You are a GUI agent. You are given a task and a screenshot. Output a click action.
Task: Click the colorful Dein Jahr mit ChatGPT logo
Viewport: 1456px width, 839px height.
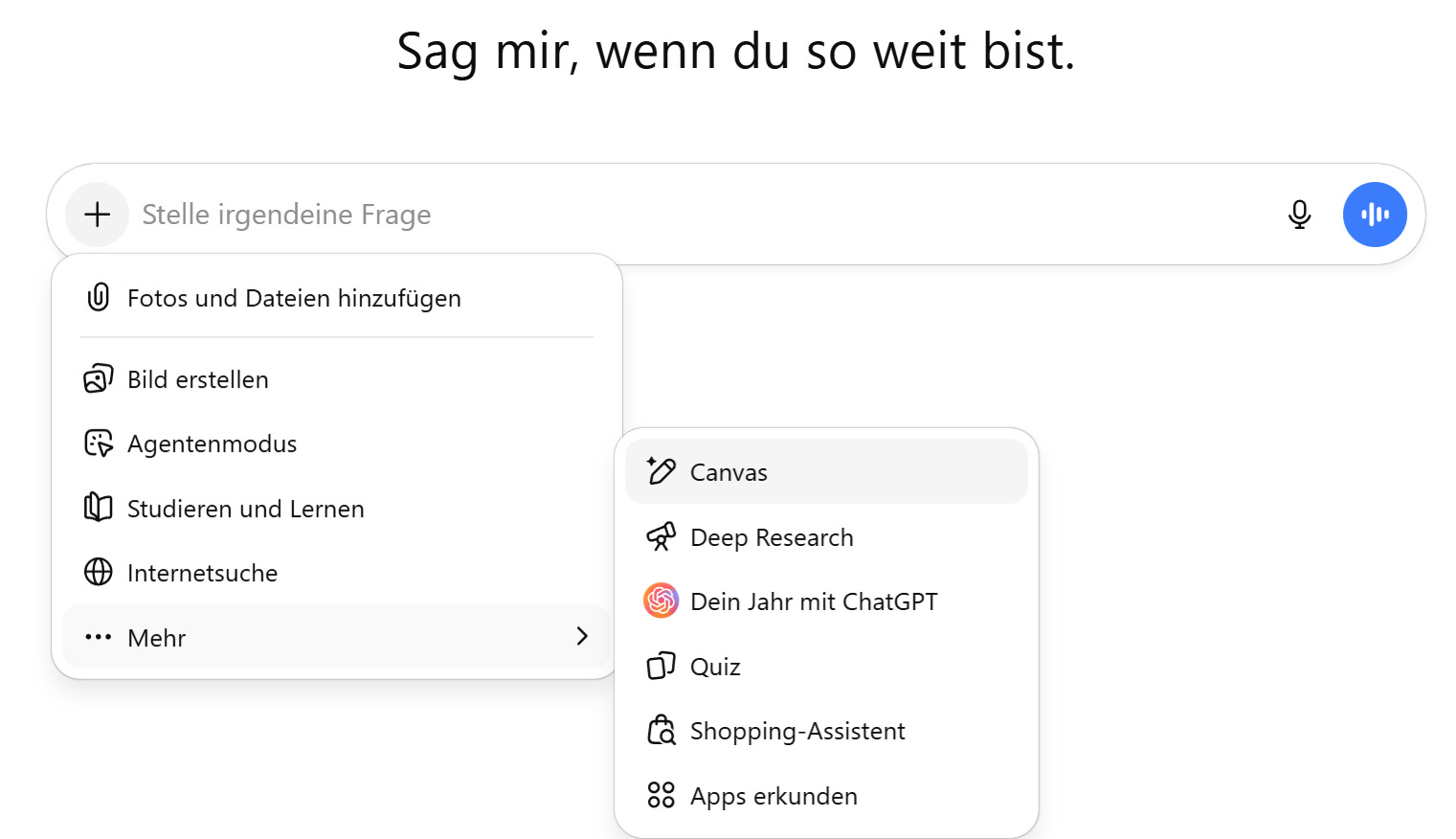point(661,601)
